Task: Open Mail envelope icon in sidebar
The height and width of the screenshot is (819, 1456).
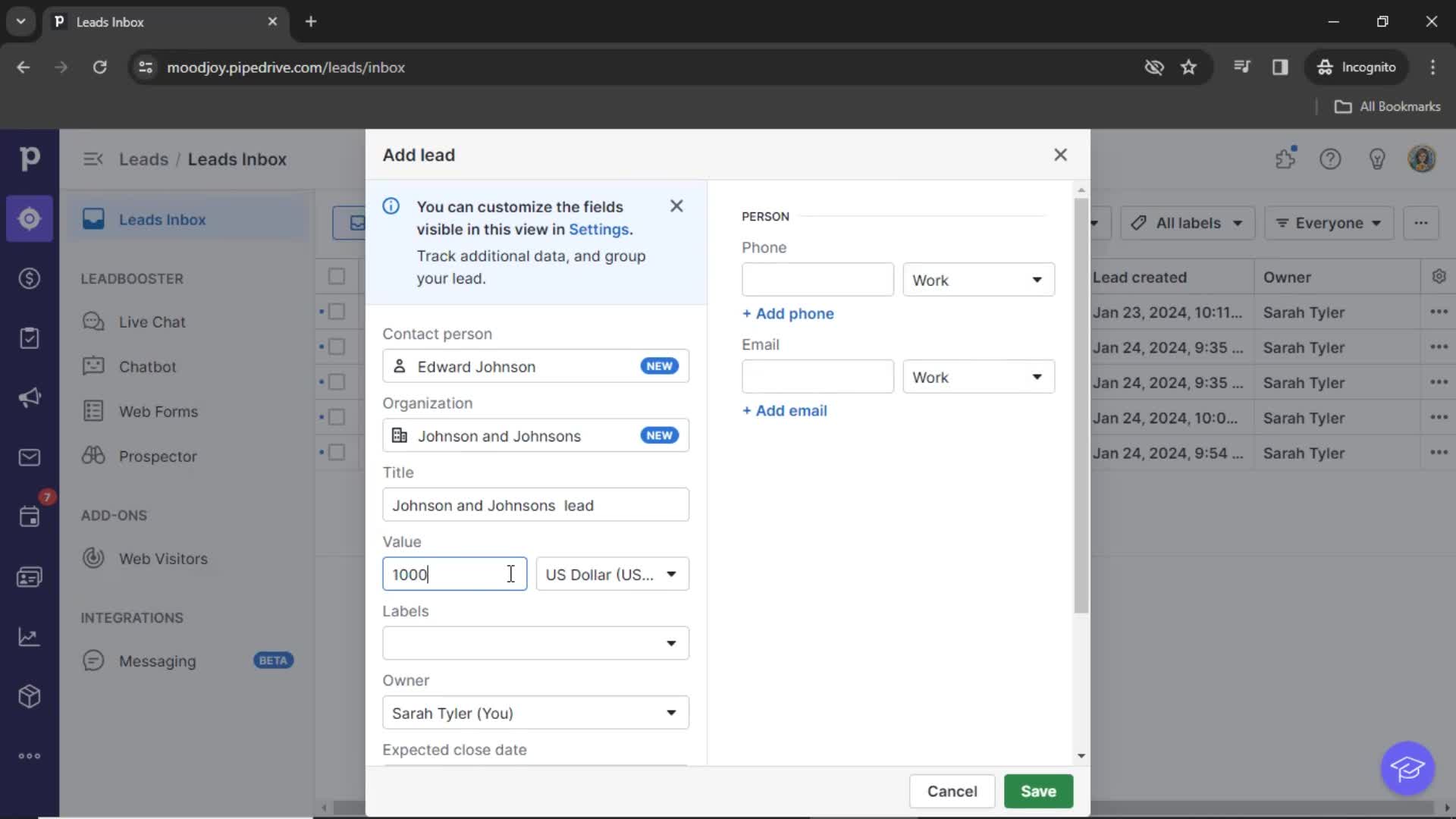Action: point(29,457)
